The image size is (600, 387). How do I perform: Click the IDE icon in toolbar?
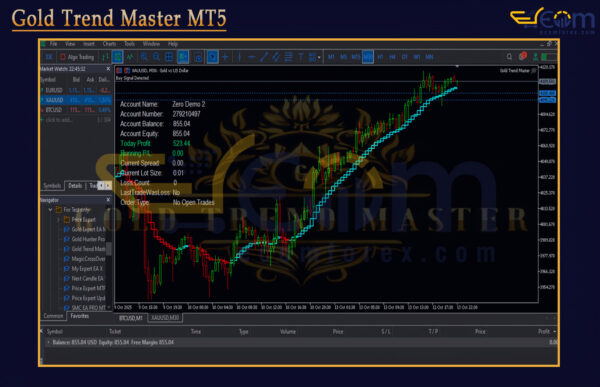pyautogui.click(x=49, y=57)
